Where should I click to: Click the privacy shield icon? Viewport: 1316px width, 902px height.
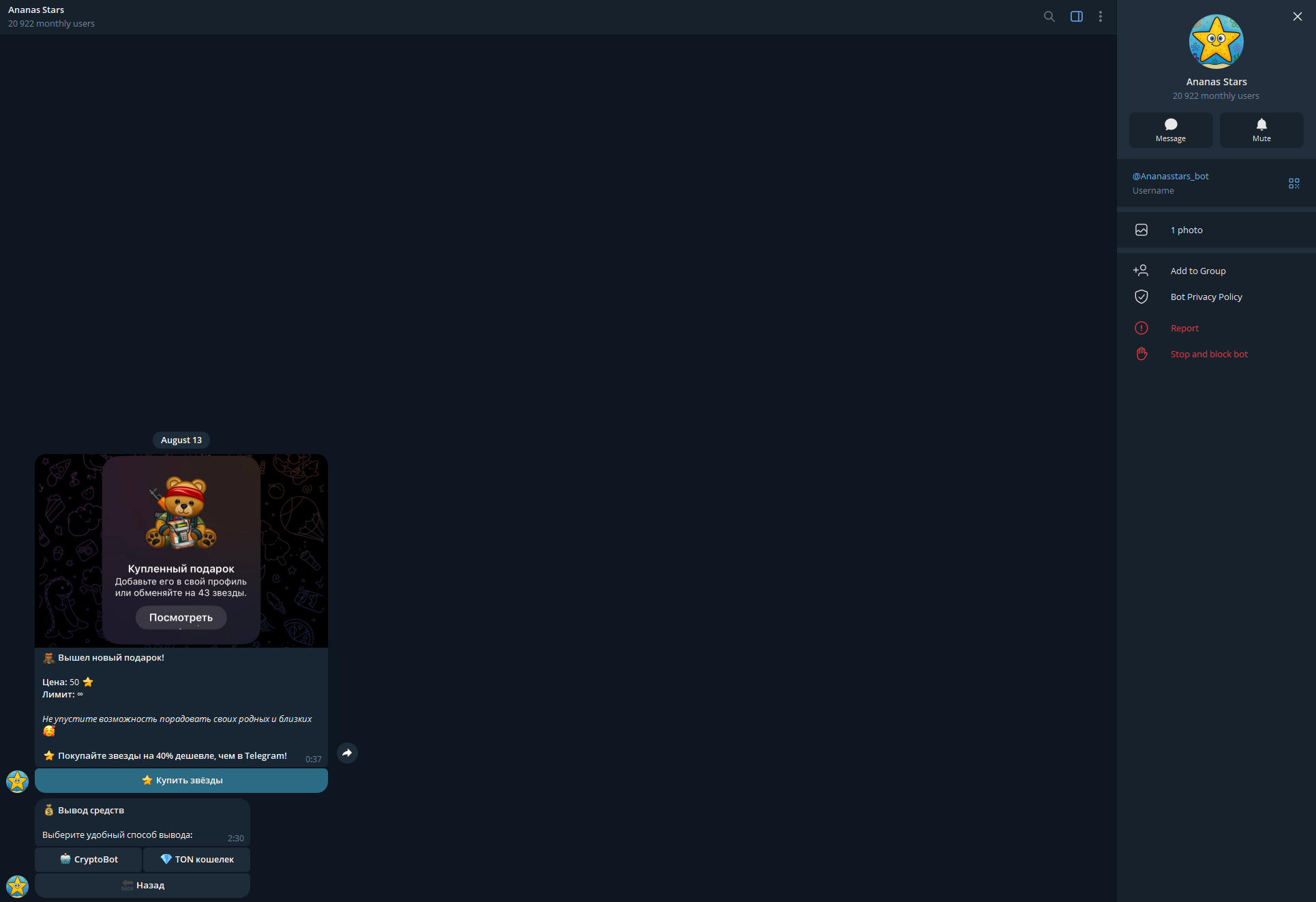(1141, 297)
